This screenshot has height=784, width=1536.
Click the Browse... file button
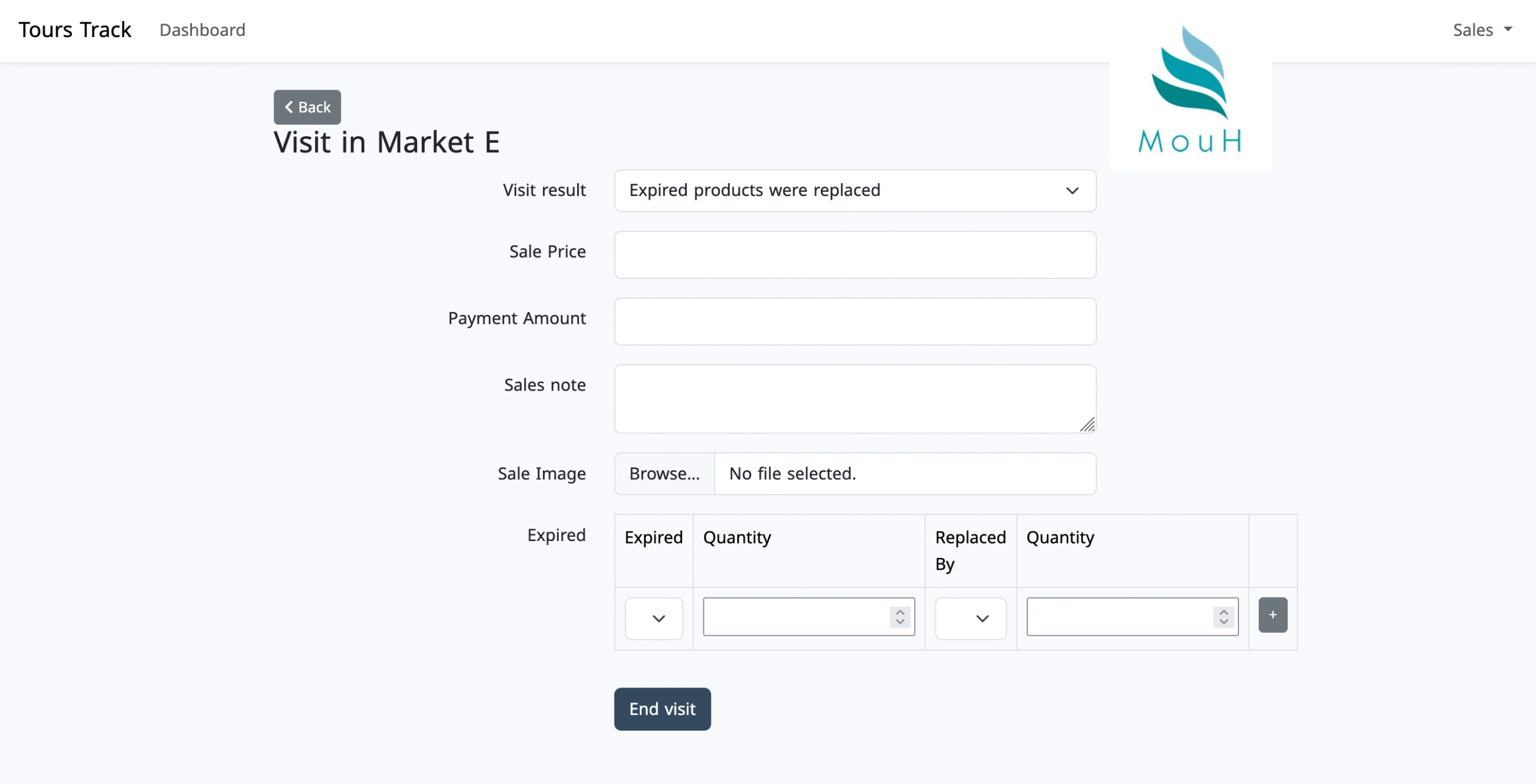[x=664, y=474]
